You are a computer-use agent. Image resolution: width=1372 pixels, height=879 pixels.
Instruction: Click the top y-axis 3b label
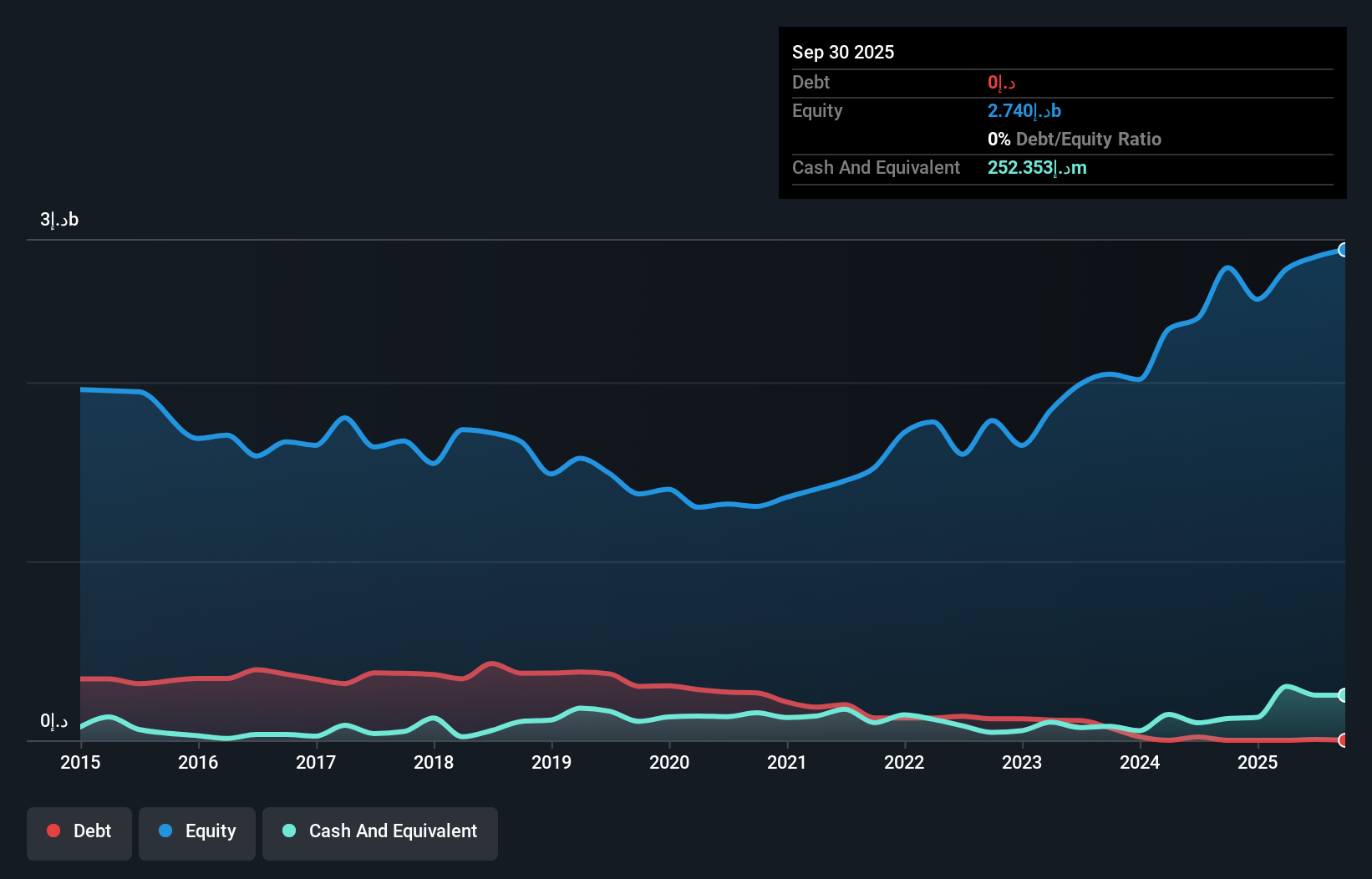(x=59, y=220)
